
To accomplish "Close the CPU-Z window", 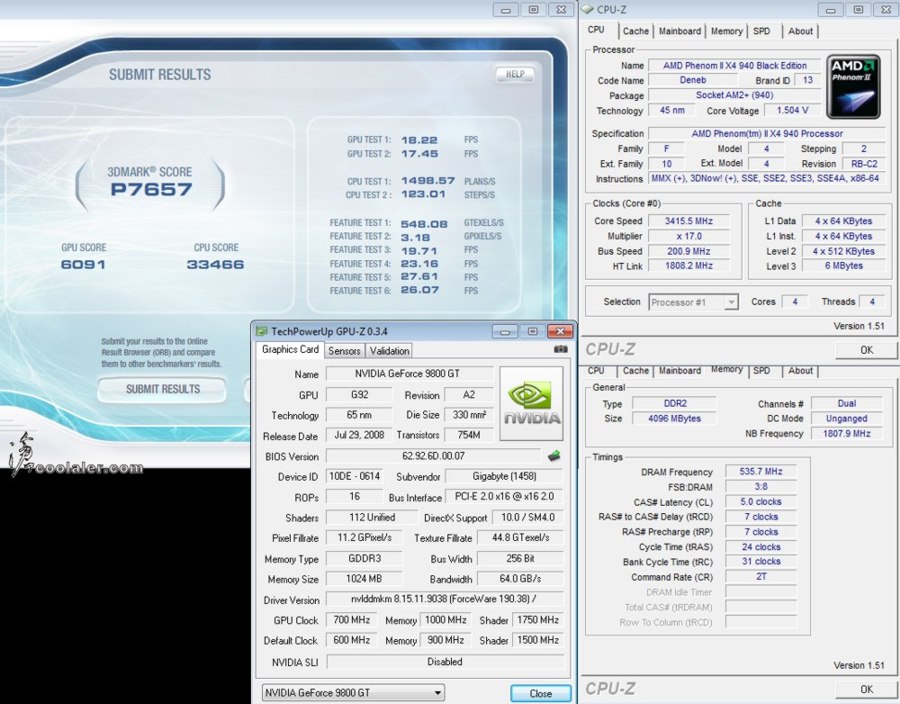I will pos(885,9).
